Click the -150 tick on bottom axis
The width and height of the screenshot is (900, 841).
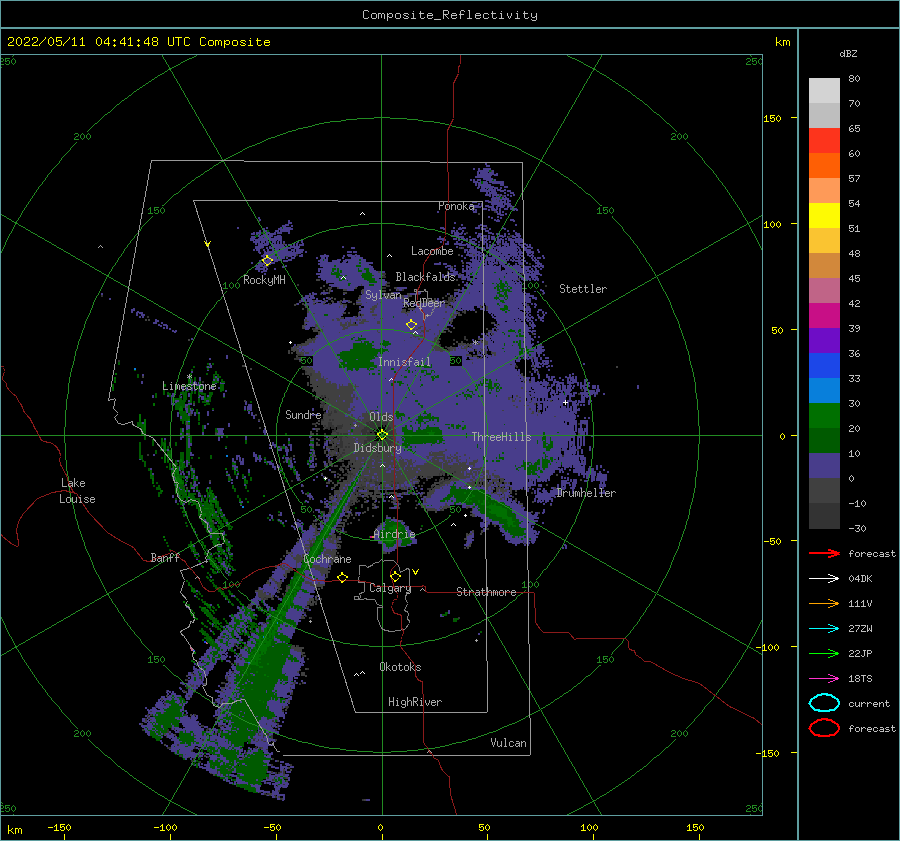[59, 827]
